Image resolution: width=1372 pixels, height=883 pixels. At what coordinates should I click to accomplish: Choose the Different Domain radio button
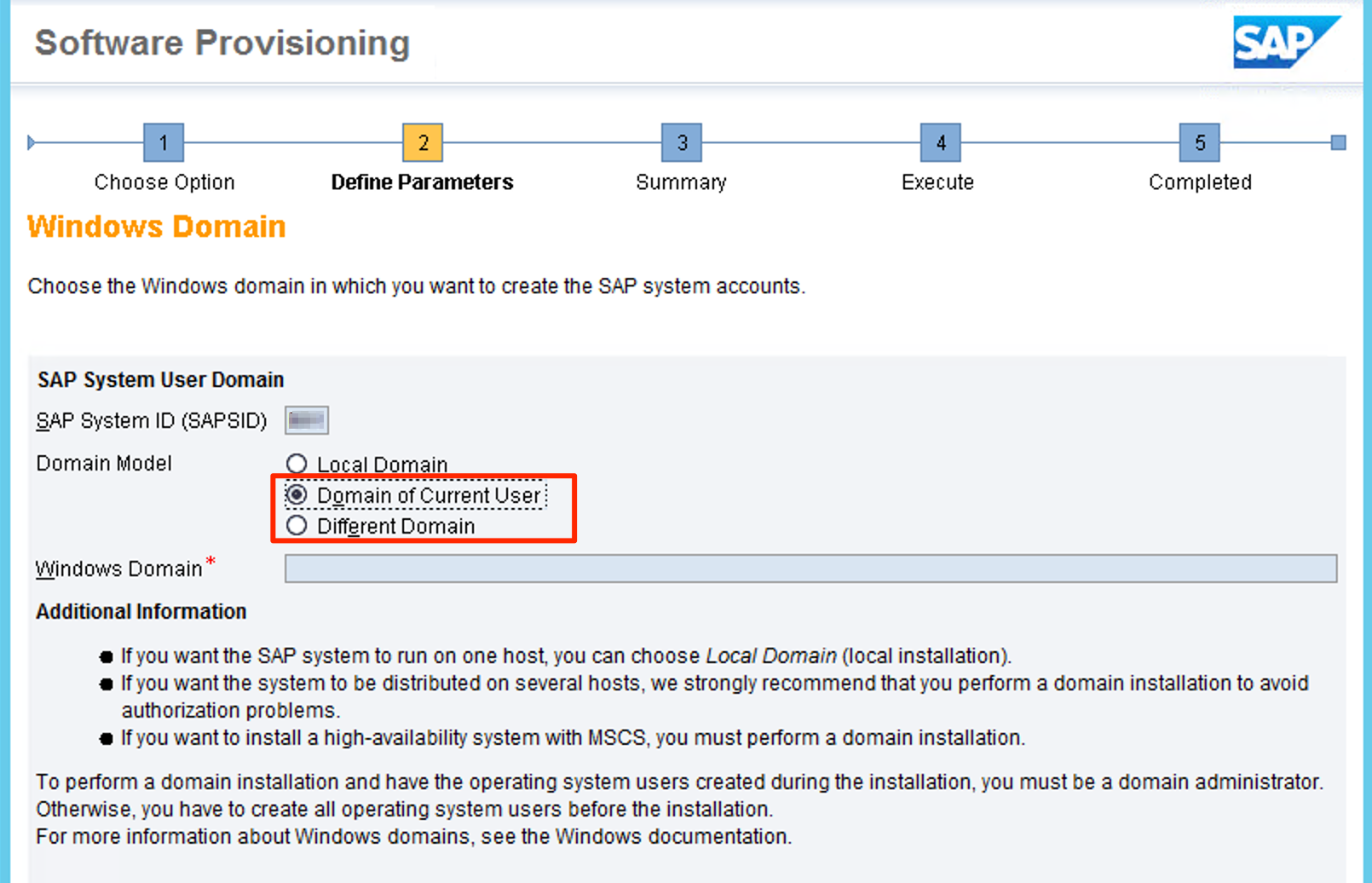pyautogui.click(x=297, y=526)
